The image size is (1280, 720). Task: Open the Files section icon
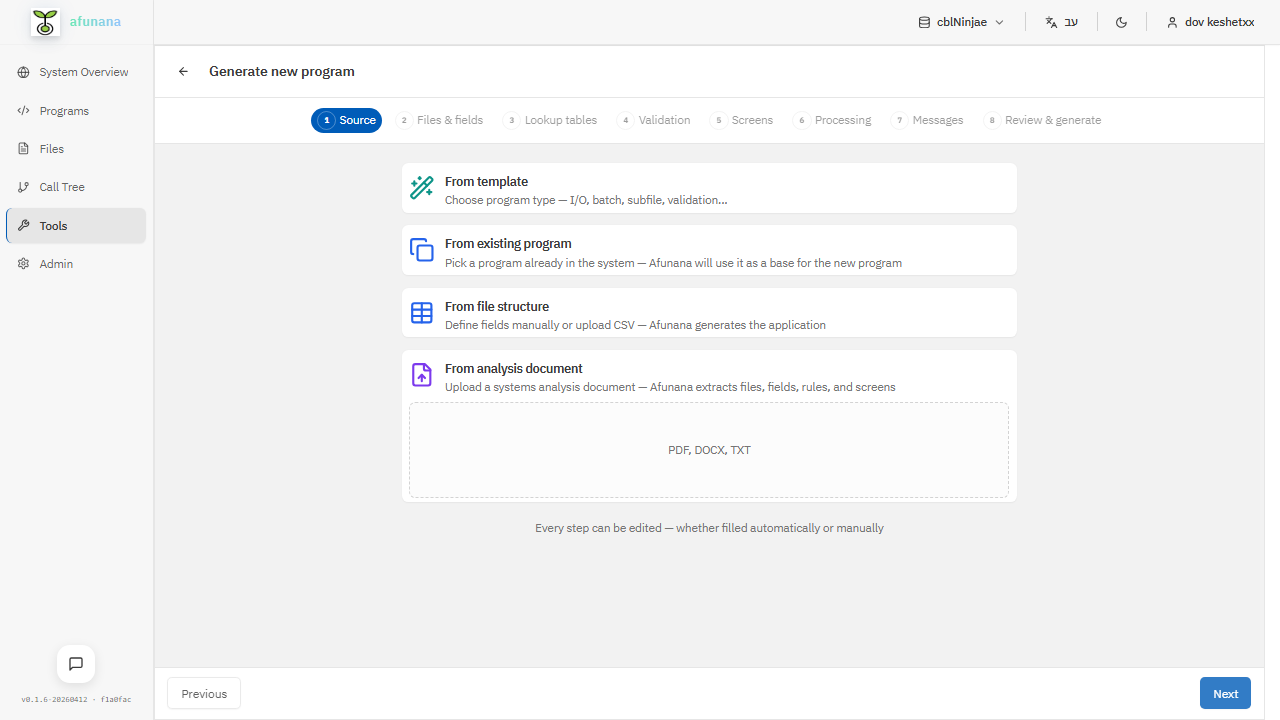tap(24, 148)
